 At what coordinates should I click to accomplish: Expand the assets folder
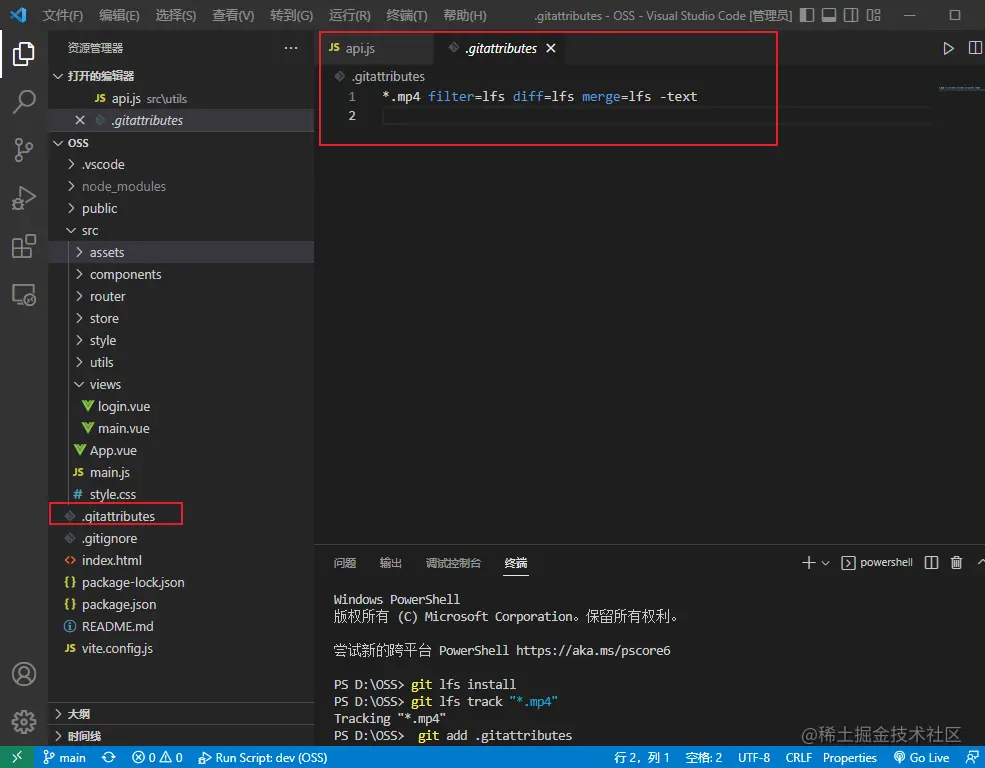(x=181, y=252)
